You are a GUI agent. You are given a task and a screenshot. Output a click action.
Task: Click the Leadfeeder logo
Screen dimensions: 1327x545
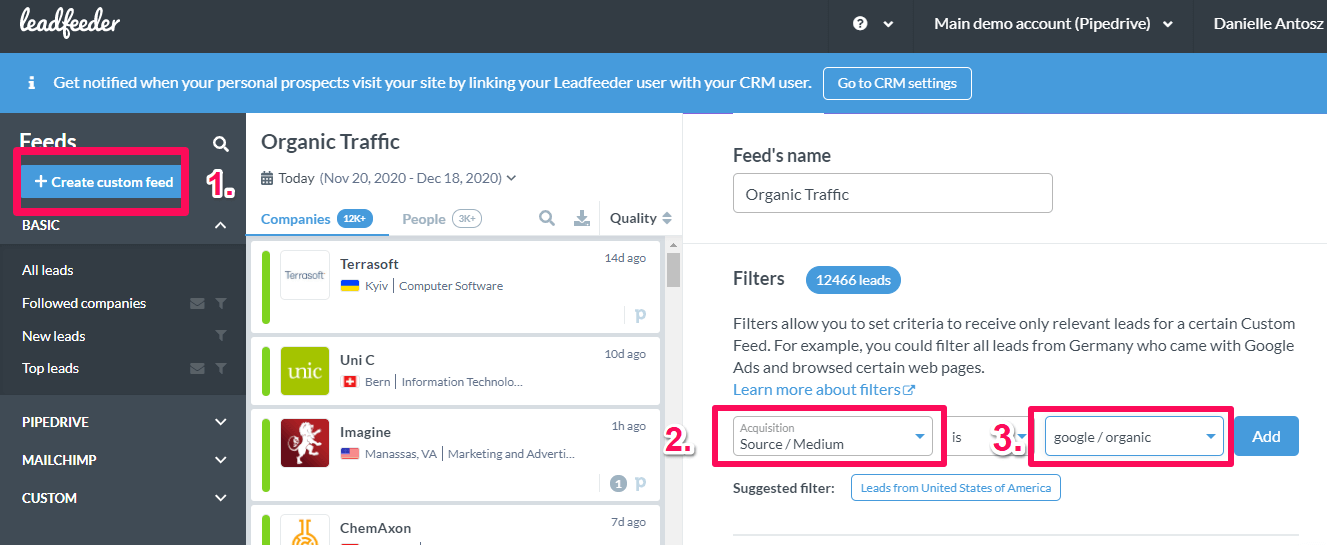click(x=70, y=22)
